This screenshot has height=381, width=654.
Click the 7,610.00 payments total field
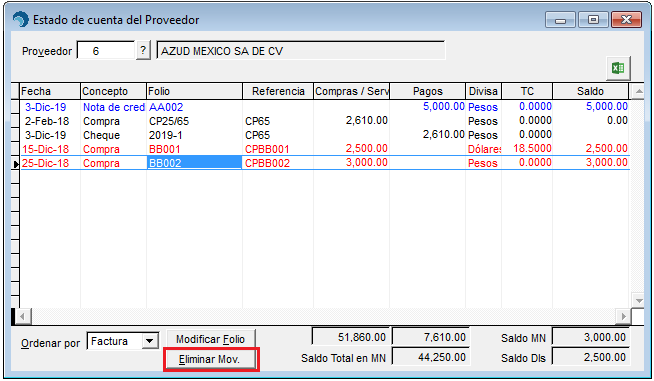[431, 337]
